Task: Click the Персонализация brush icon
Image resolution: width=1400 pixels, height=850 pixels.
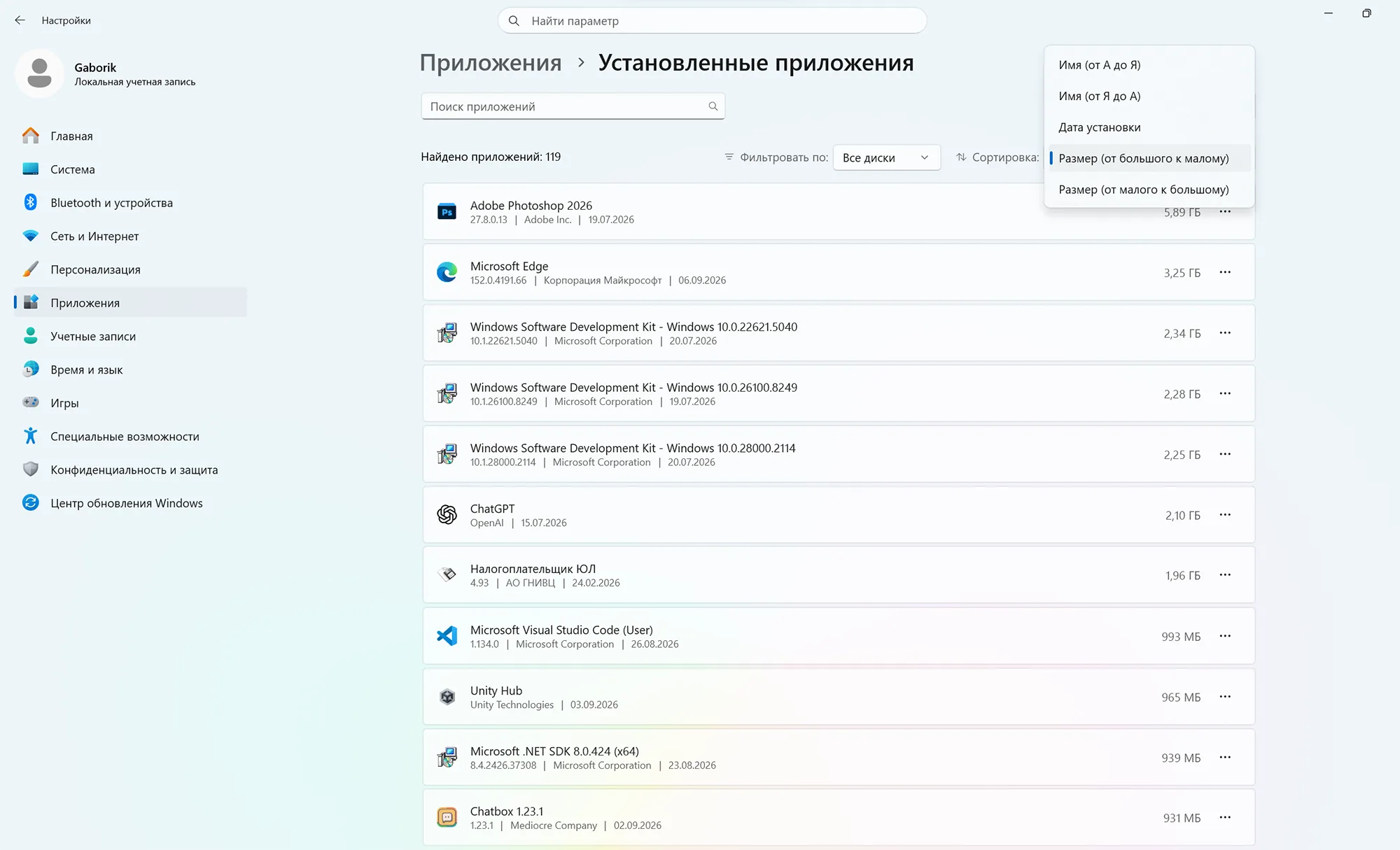Action: (31, 269)
